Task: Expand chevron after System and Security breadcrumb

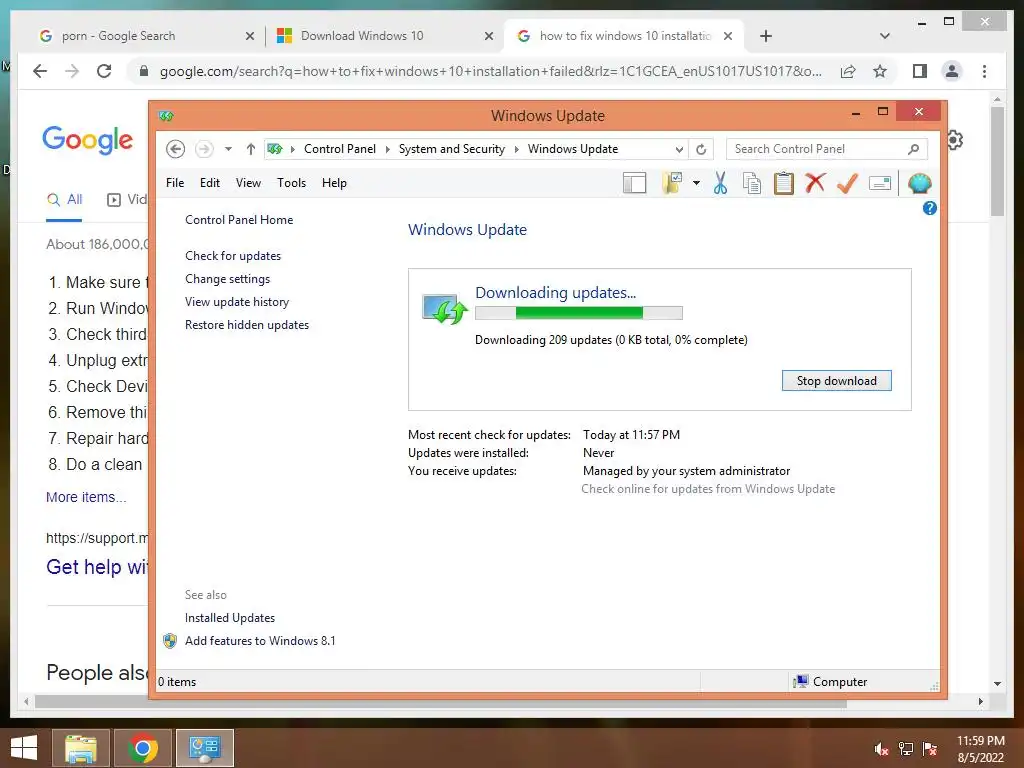Action: click(517, 150)
